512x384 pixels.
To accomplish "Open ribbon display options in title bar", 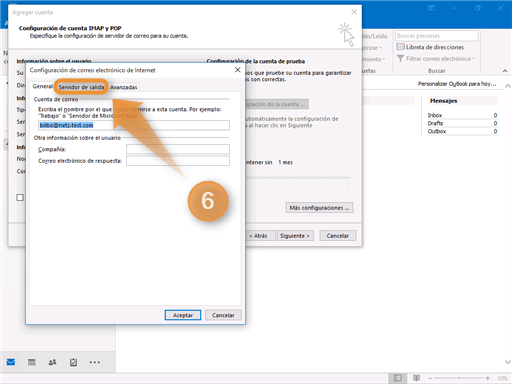I will pos(432,8).
